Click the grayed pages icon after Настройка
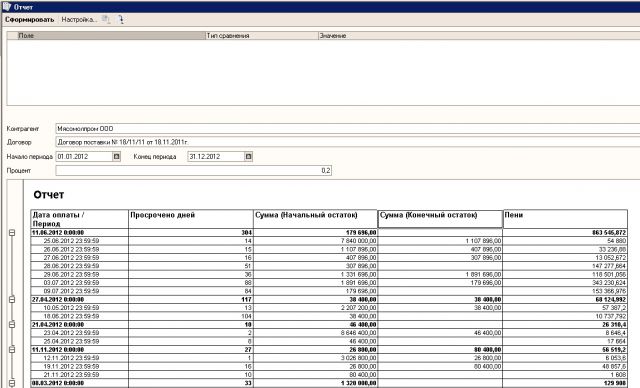The image size is (640, 388). click(106, 20)
